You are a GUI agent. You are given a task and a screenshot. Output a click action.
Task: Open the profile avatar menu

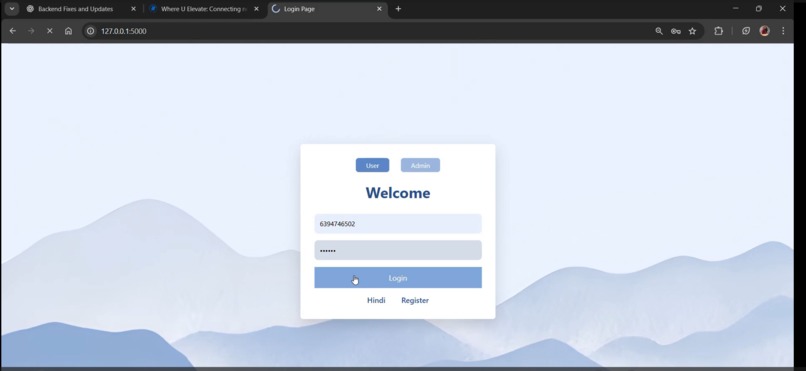pos(764,31)
